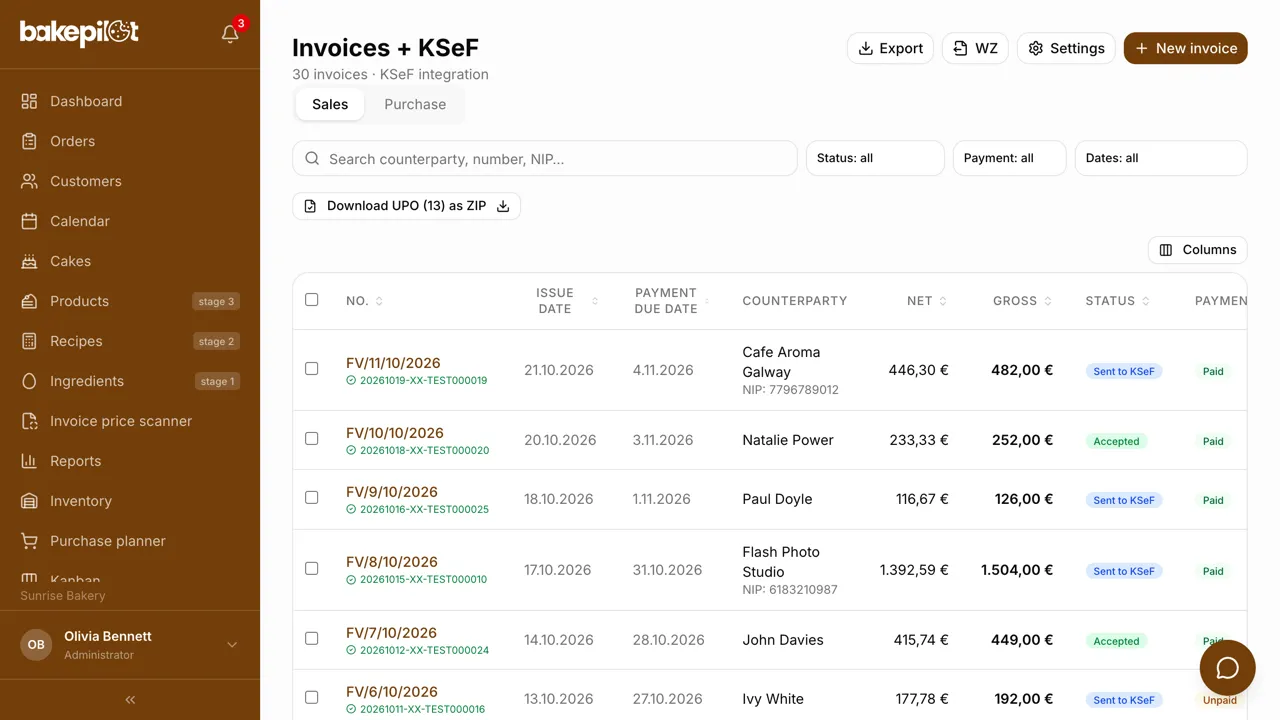The width and height of the screenshot is (1280, 720).
Task: Open the Dates: all filter dropdown
Action: (x=1161, y=158)
